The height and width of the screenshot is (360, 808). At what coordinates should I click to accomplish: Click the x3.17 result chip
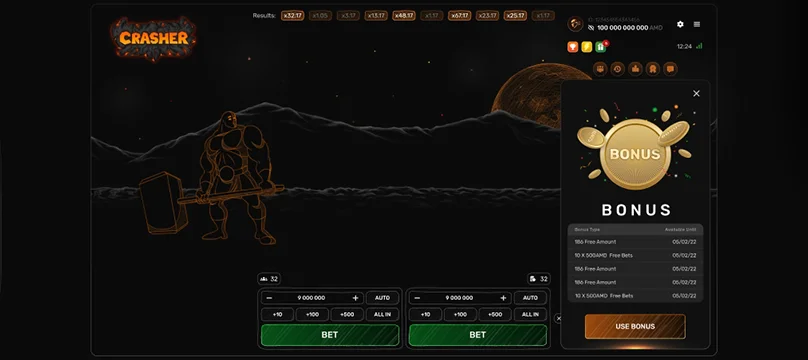tap(348, 15)
